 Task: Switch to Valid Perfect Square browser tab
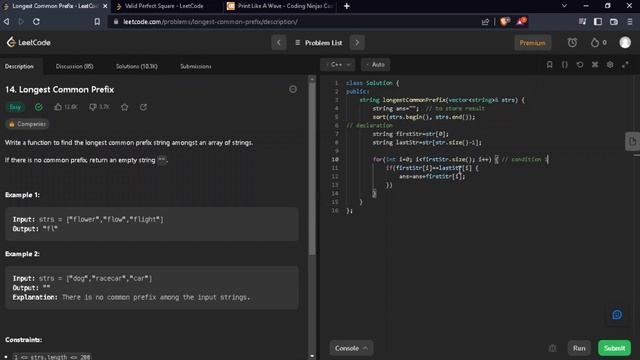click(x=164, y=6)
